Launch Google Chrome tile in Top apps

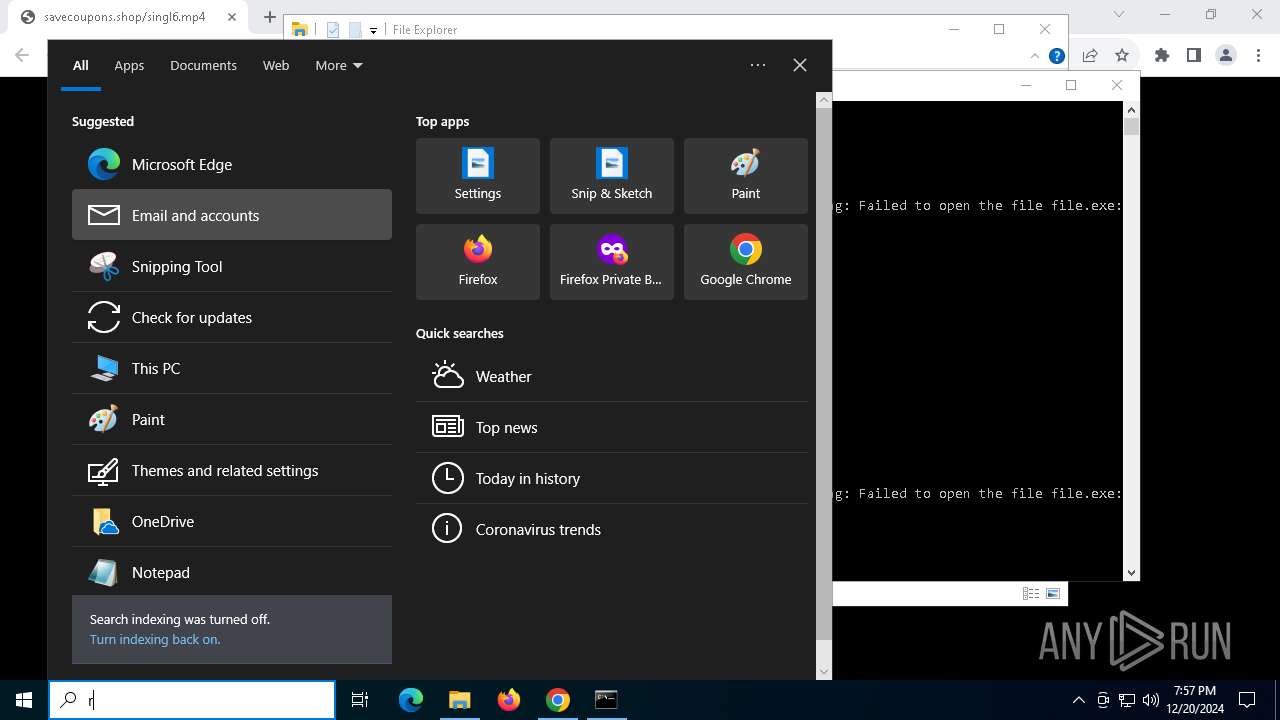click(x=746, y=262)
